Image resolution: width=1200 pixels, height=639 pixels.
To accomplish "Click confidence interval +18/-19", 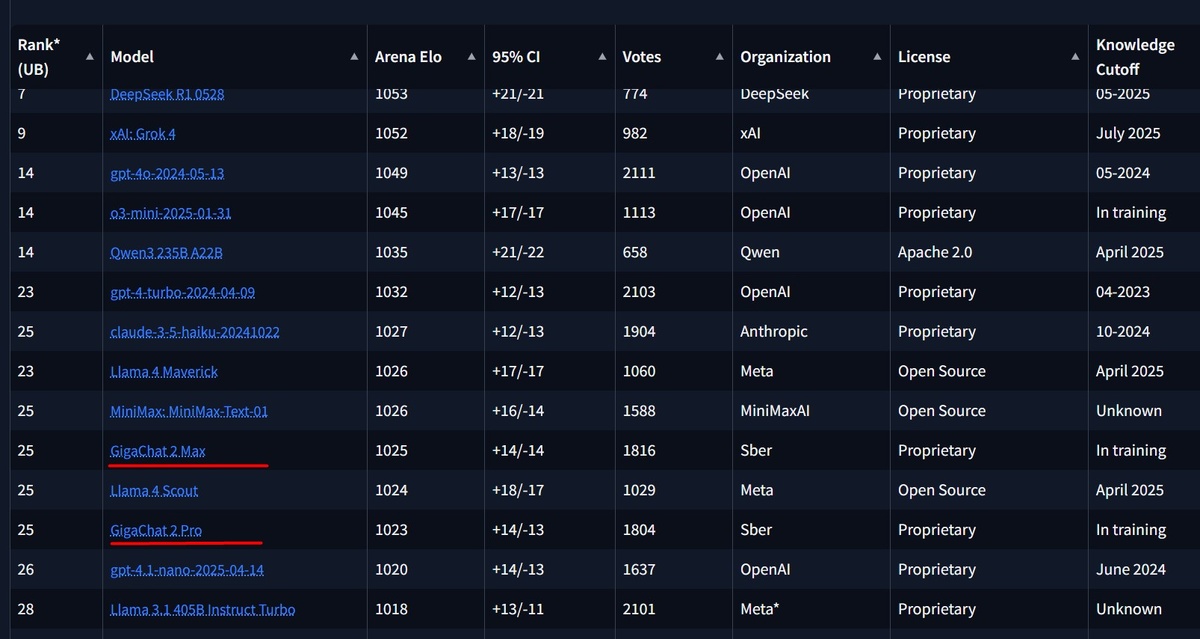I will click(518, 133).
